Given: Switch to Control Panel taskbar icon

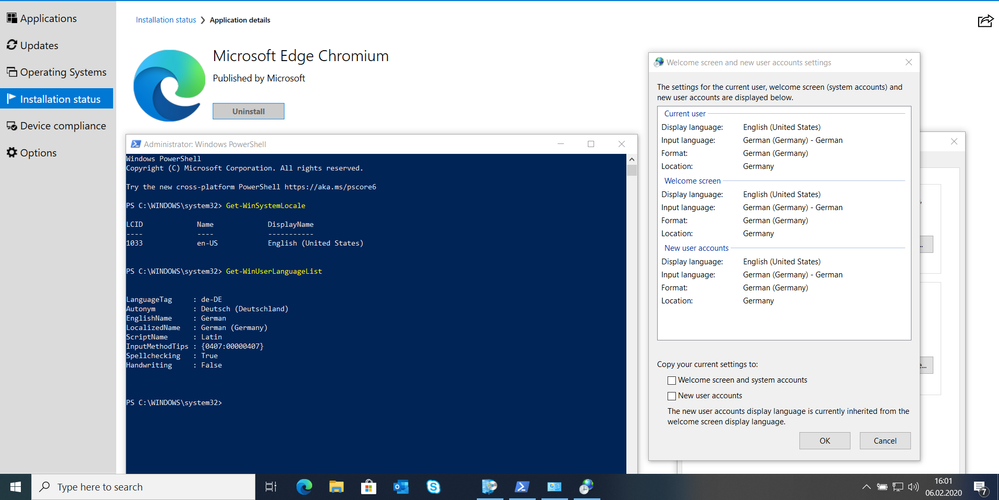Looking at the screenshot, I should coord(554,487).
